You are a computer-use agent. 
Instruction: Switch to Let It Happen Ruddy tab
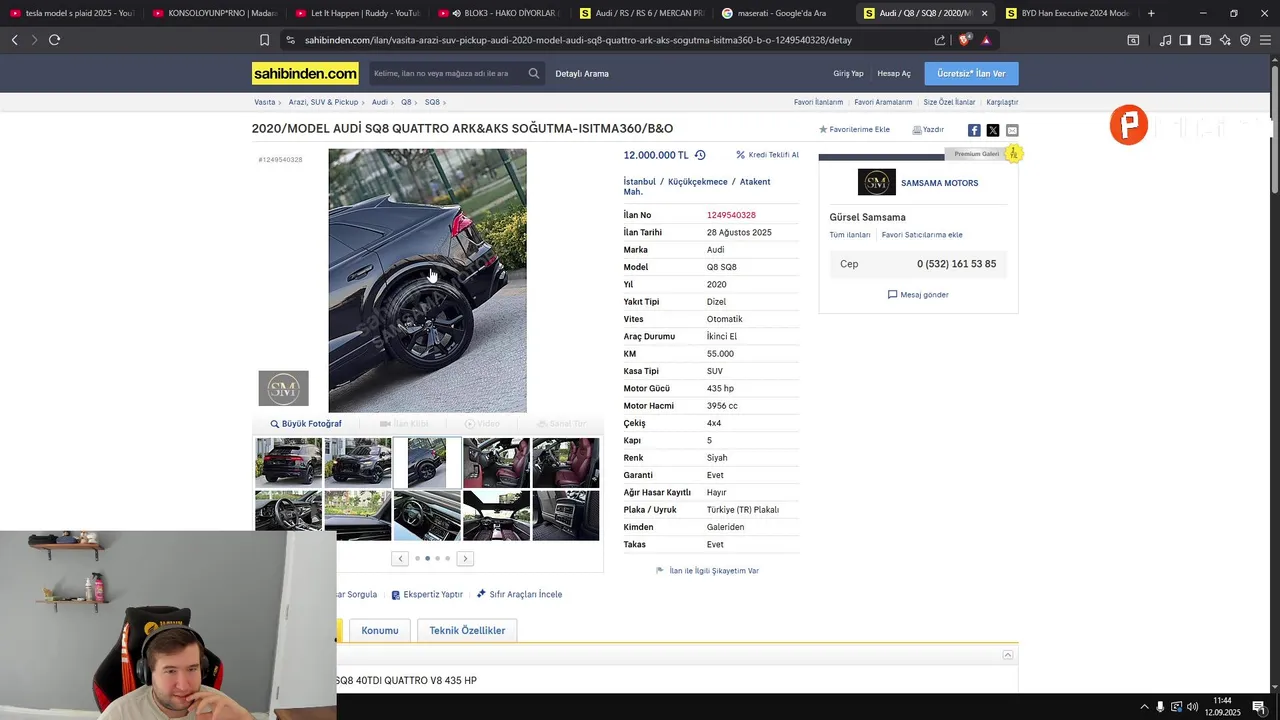(357, 13)
